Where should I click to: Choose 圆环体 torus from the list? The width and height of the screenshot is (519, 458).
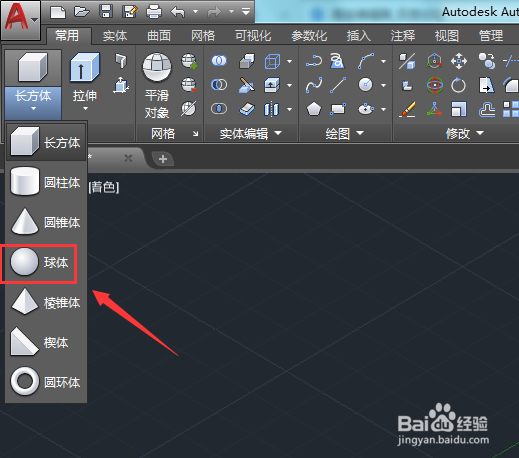point(46,382)
